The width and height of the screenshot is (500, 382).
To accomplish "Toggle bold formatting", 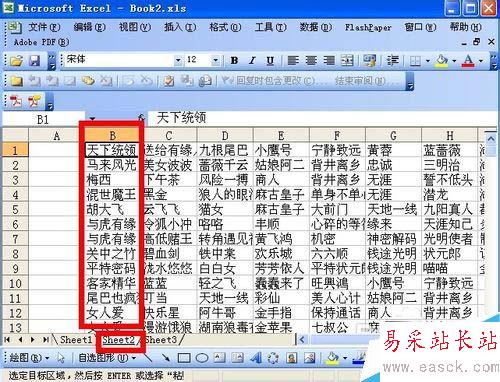I will tap(234, 60).
